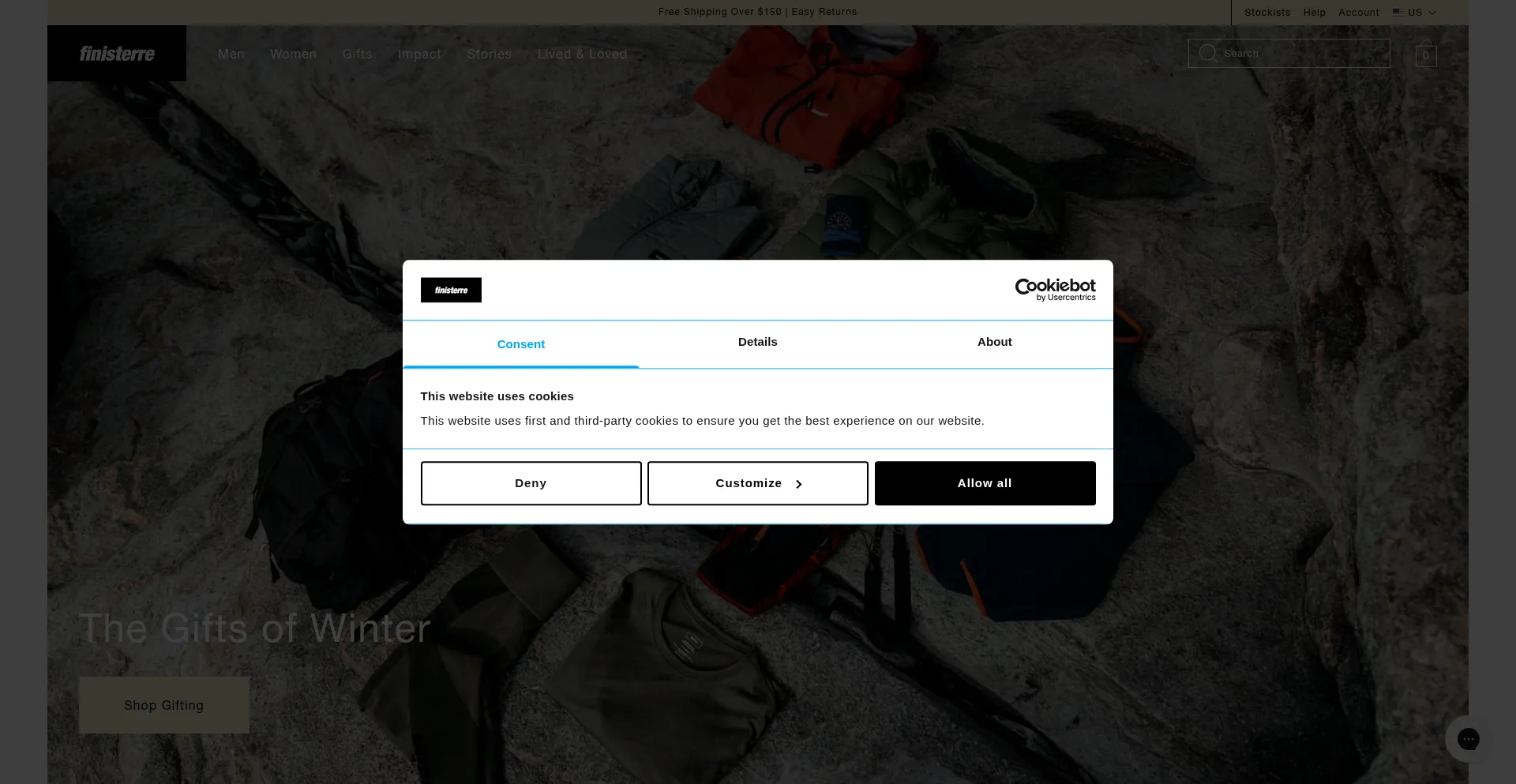Open Customize cookie options

[x=757, y=483]
